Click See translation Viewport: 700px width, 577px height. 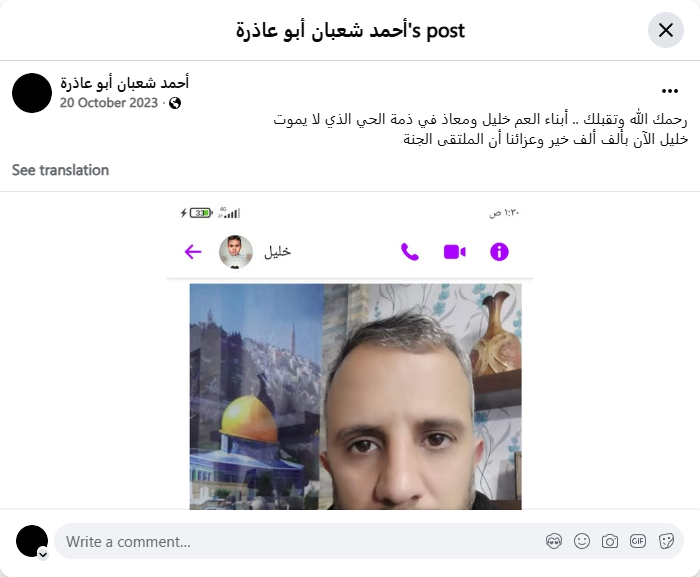click(x=60, y=170)
